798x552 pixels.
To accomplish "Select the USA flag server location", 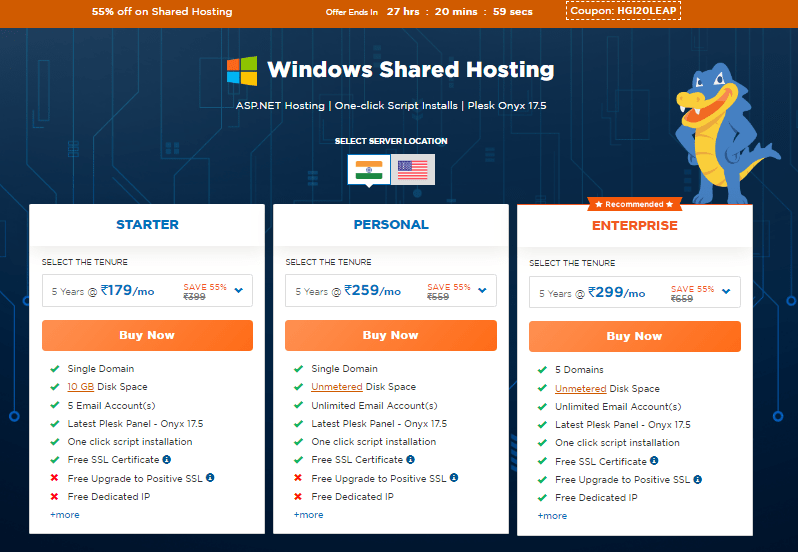I will pos(413,169).
